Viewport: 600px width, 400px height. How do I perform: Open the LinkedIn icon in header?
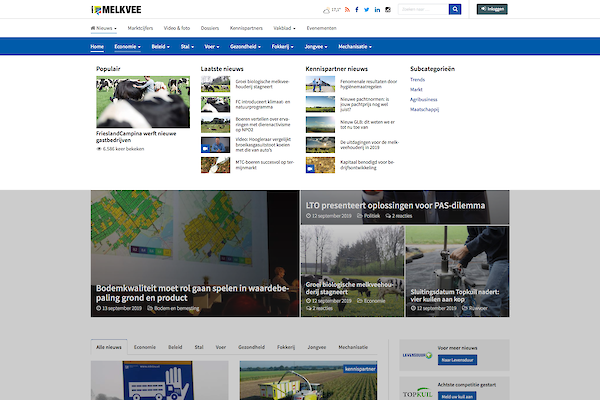378,9
